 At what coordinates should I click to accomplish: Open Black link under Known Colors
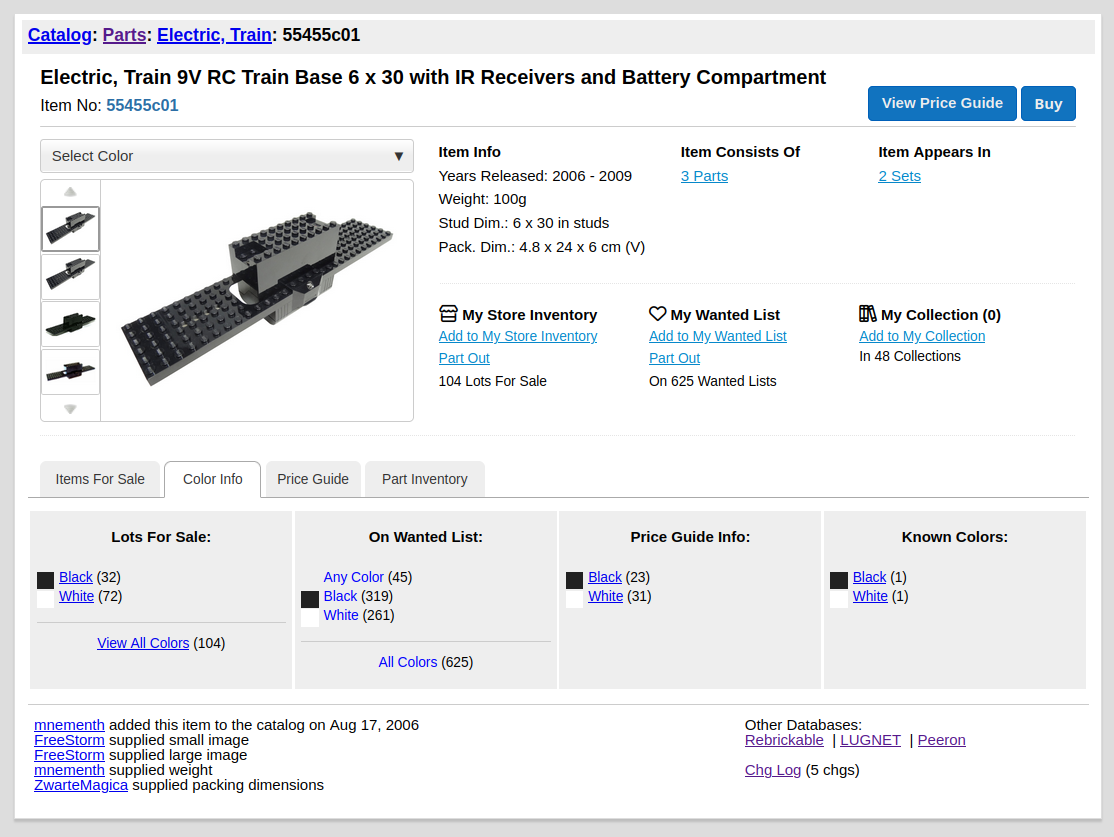pyautogui.click(x=870, y=577)
